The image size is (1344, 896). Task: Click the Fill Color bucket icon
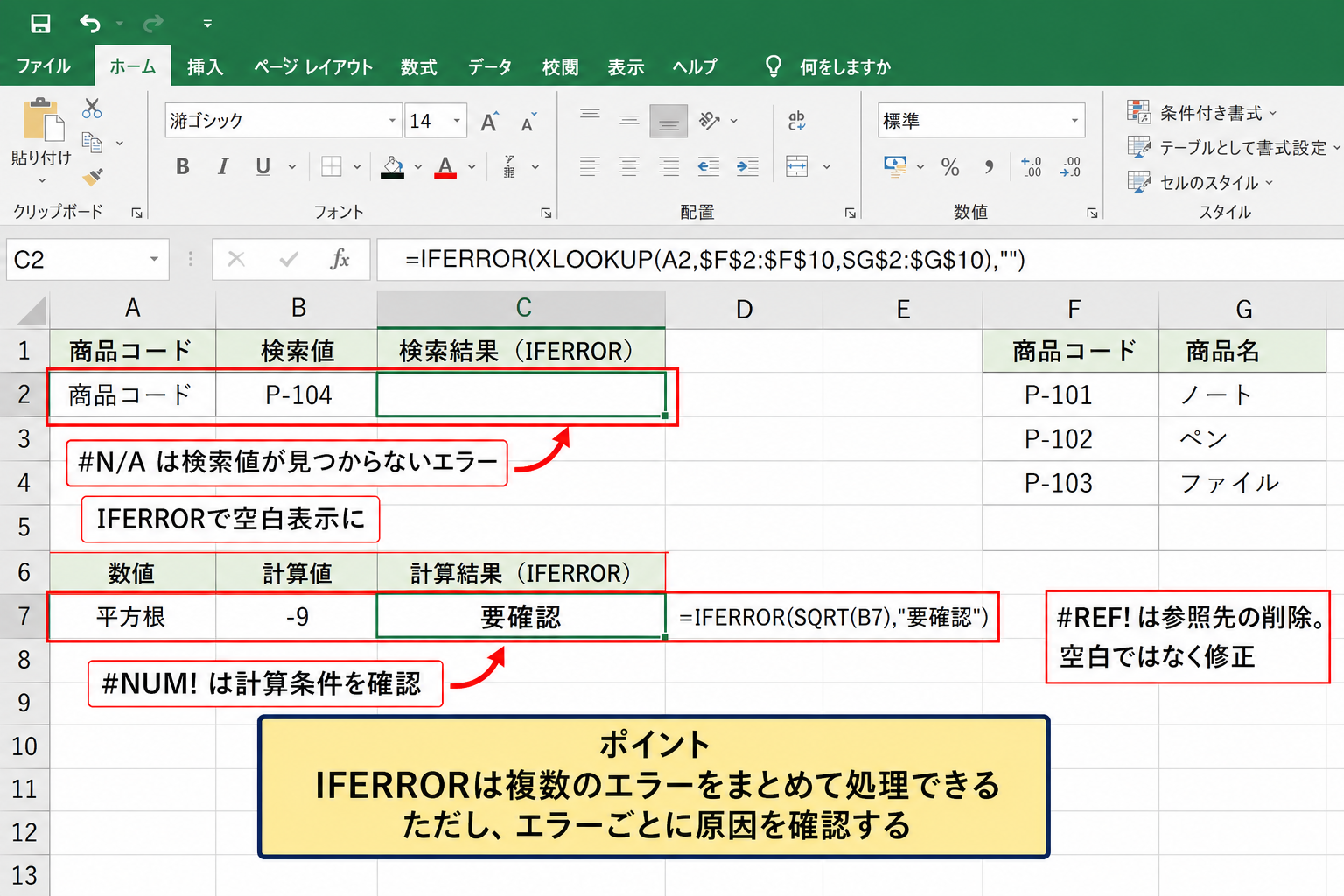(393, 166)
